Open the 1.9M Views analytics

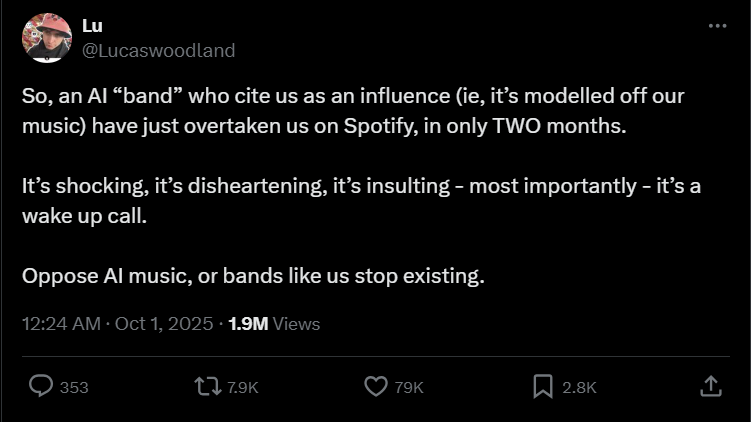pyautogui.click(x=274, y=323)
